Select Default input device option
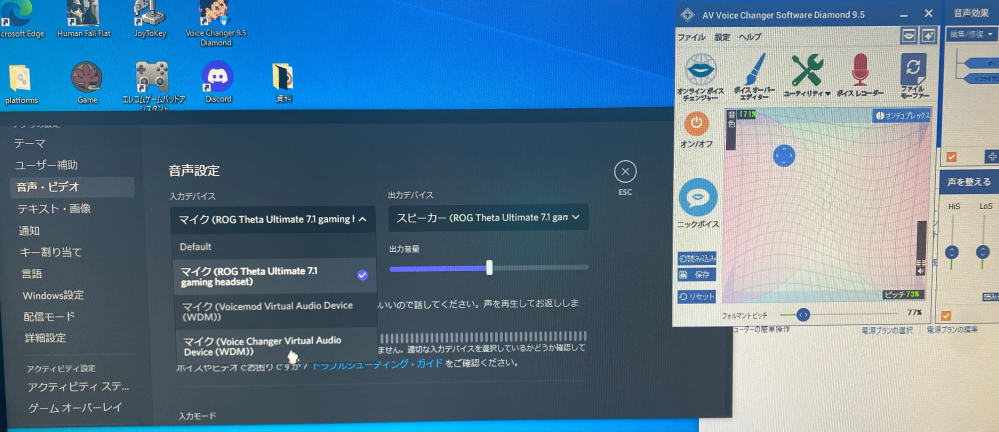 click(x=275, y=246)
